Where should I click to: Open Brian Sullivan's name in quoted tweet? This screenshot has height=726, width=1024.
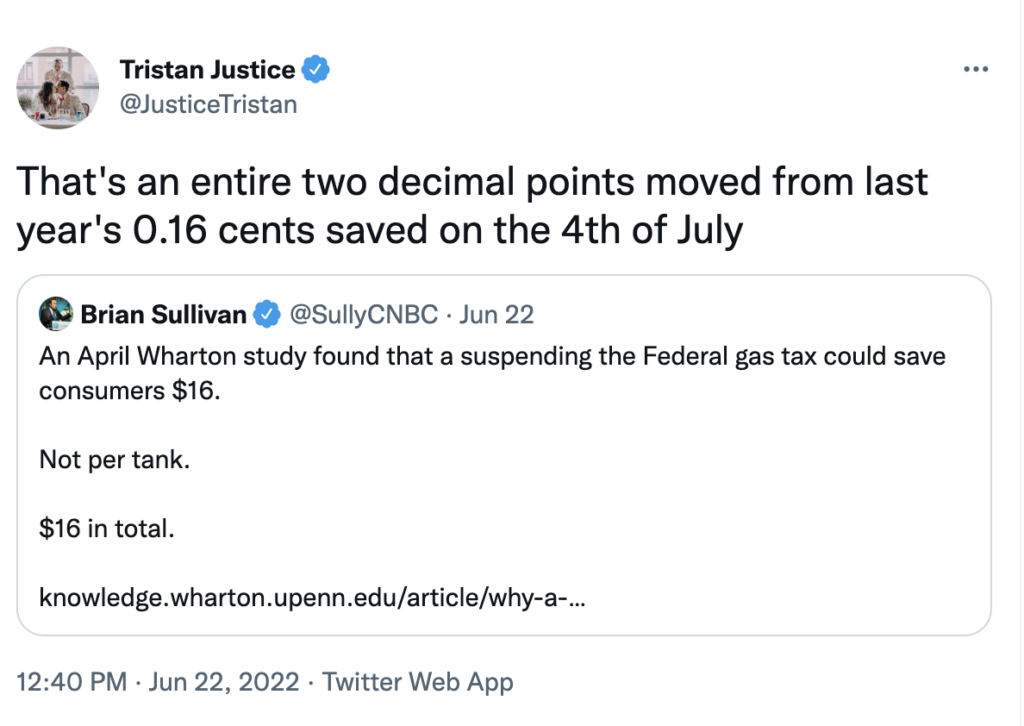163,315
